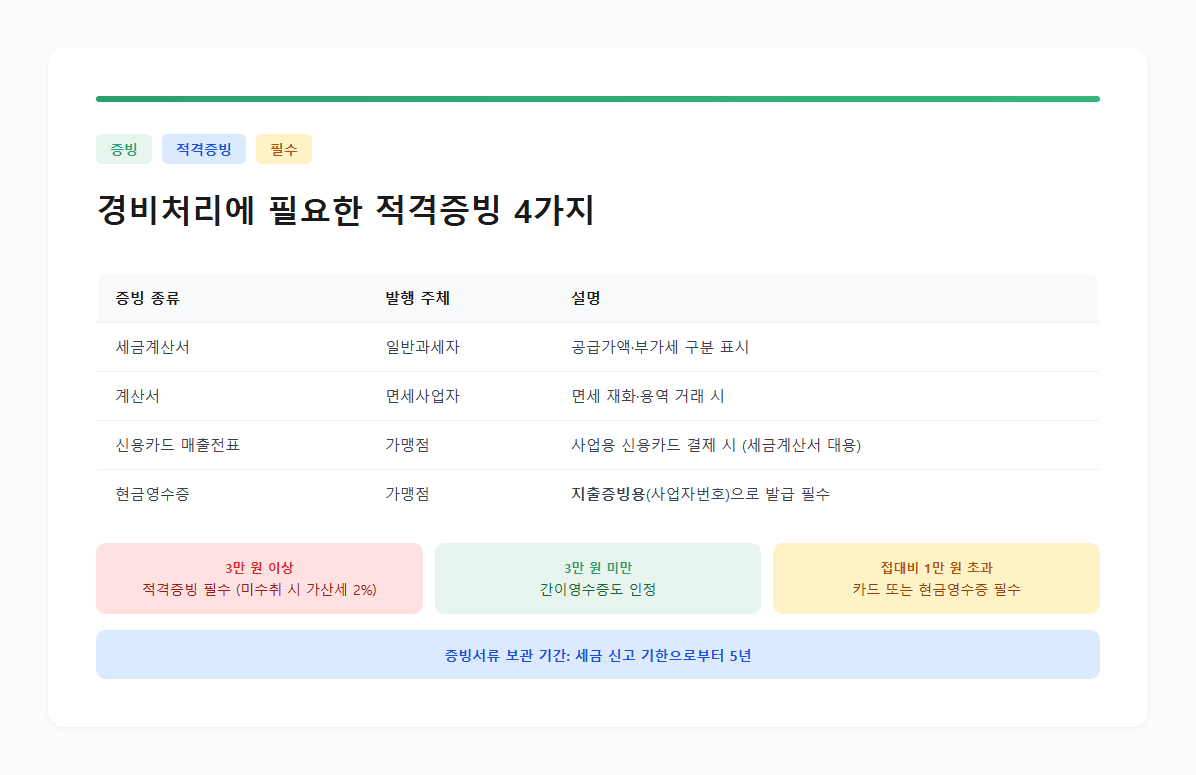The height and width of the screenshot is (775, 1196).
Task: Select the 신용카드 매출전표 cell
Action: [x=178, y=445]
